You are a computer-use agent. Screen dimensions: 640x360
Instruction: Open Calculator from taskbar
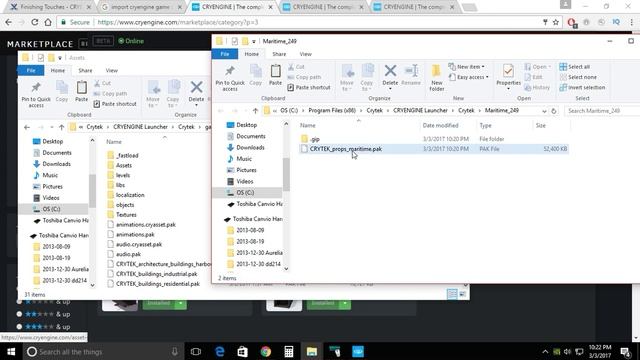tap(289, 351)
